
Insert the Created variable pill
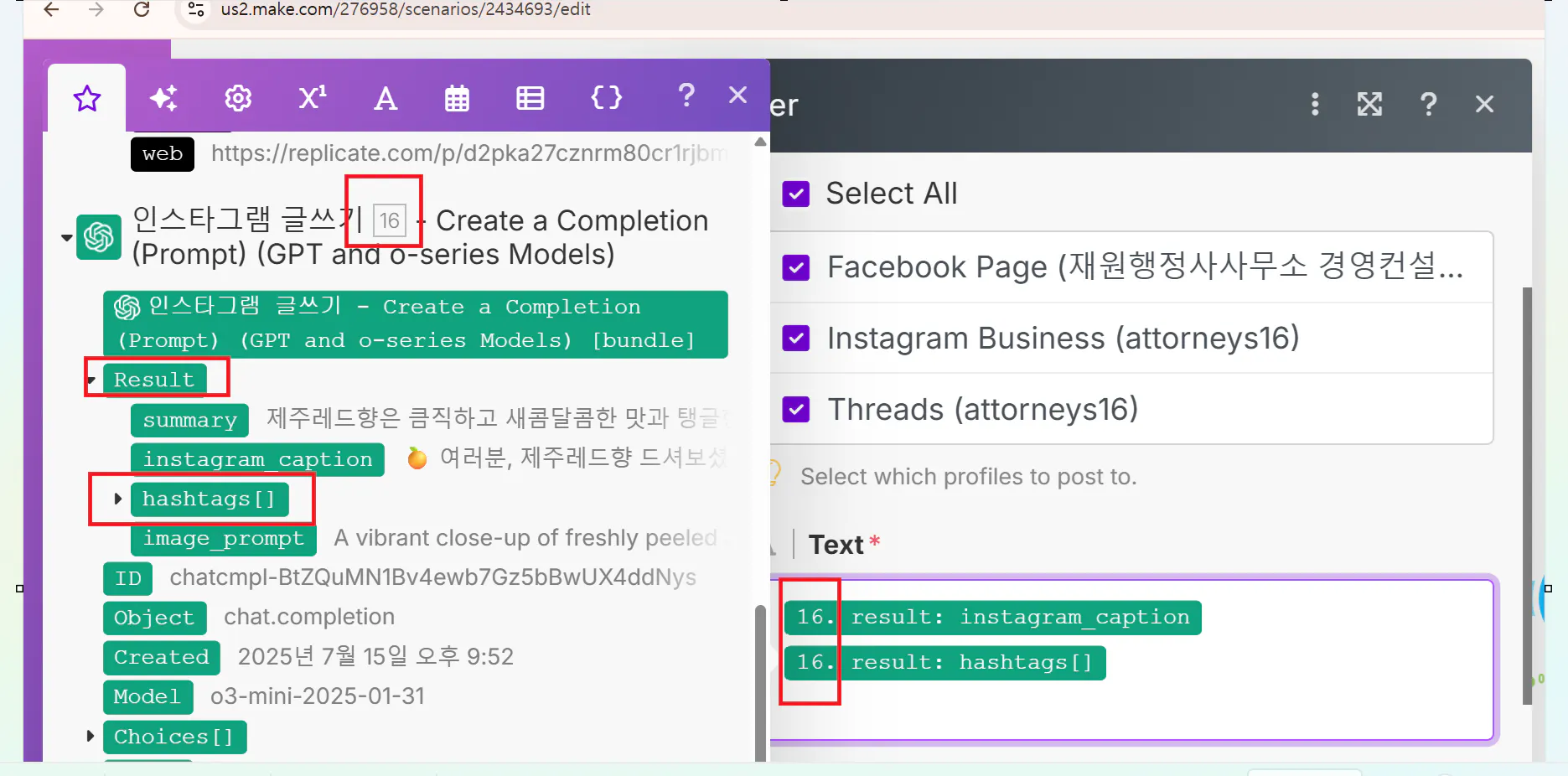click(x=162, y=657)
